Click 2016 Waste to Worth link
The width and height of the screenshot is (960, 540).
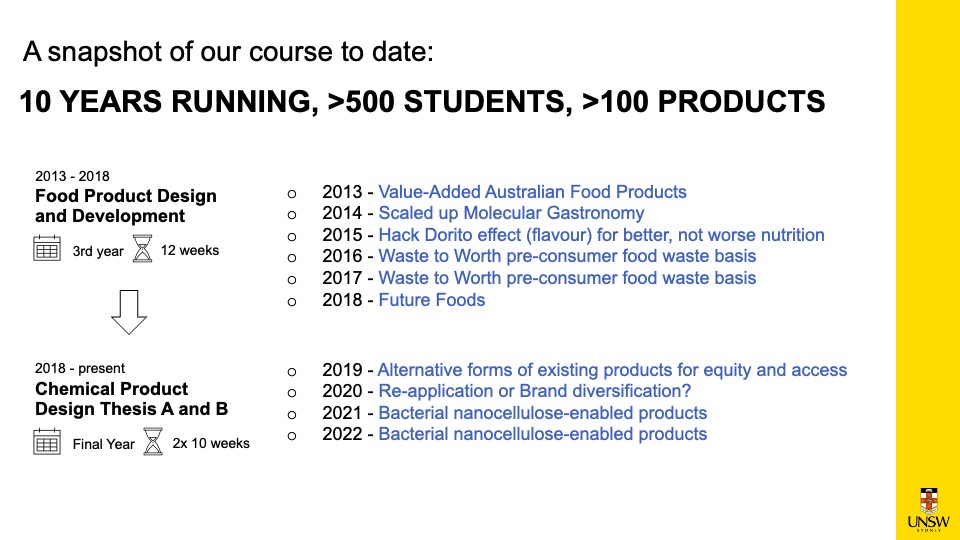(x=567, y=256)
